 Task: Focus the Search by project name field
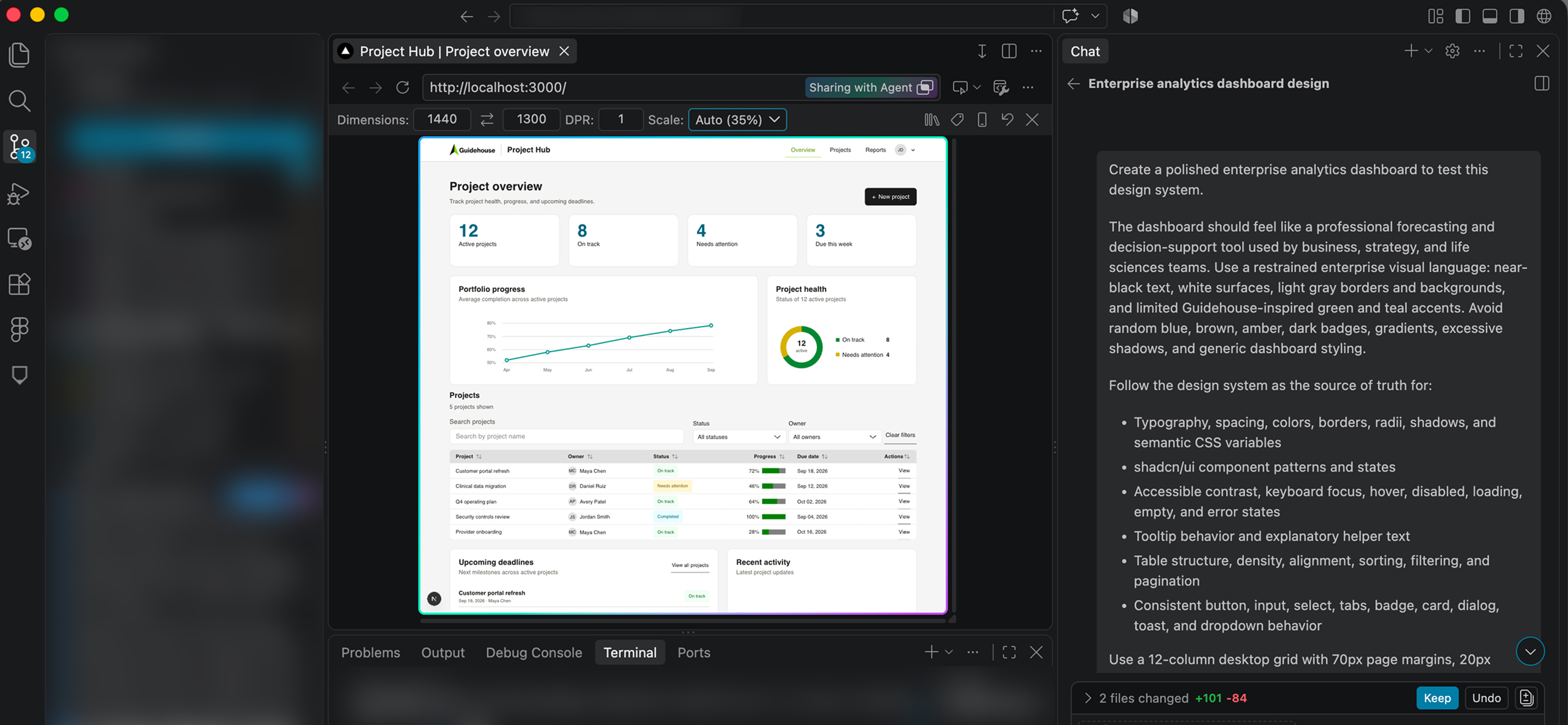[567, 436]
